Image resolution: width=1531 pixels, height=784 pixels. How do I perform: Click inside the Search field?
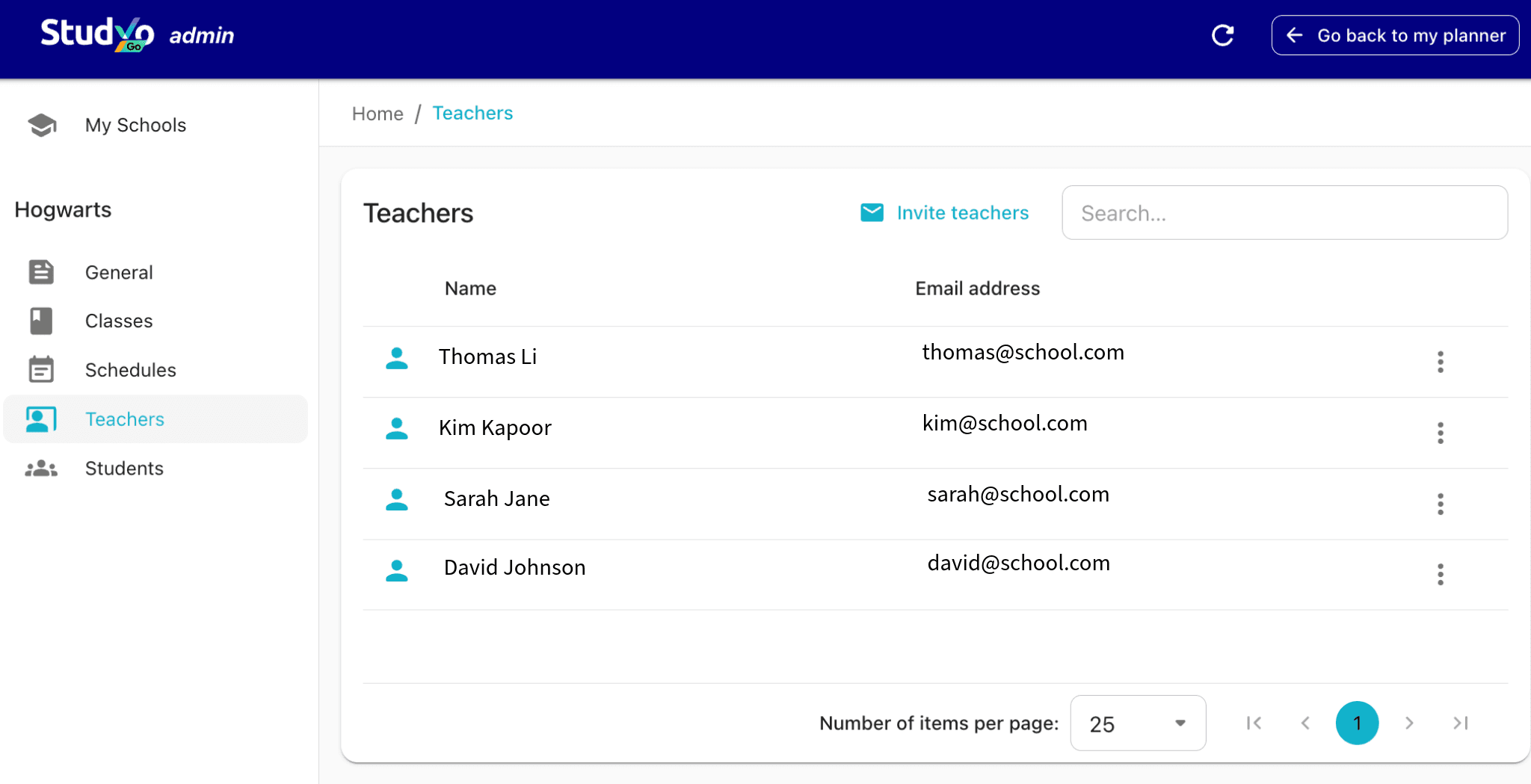1284,212
